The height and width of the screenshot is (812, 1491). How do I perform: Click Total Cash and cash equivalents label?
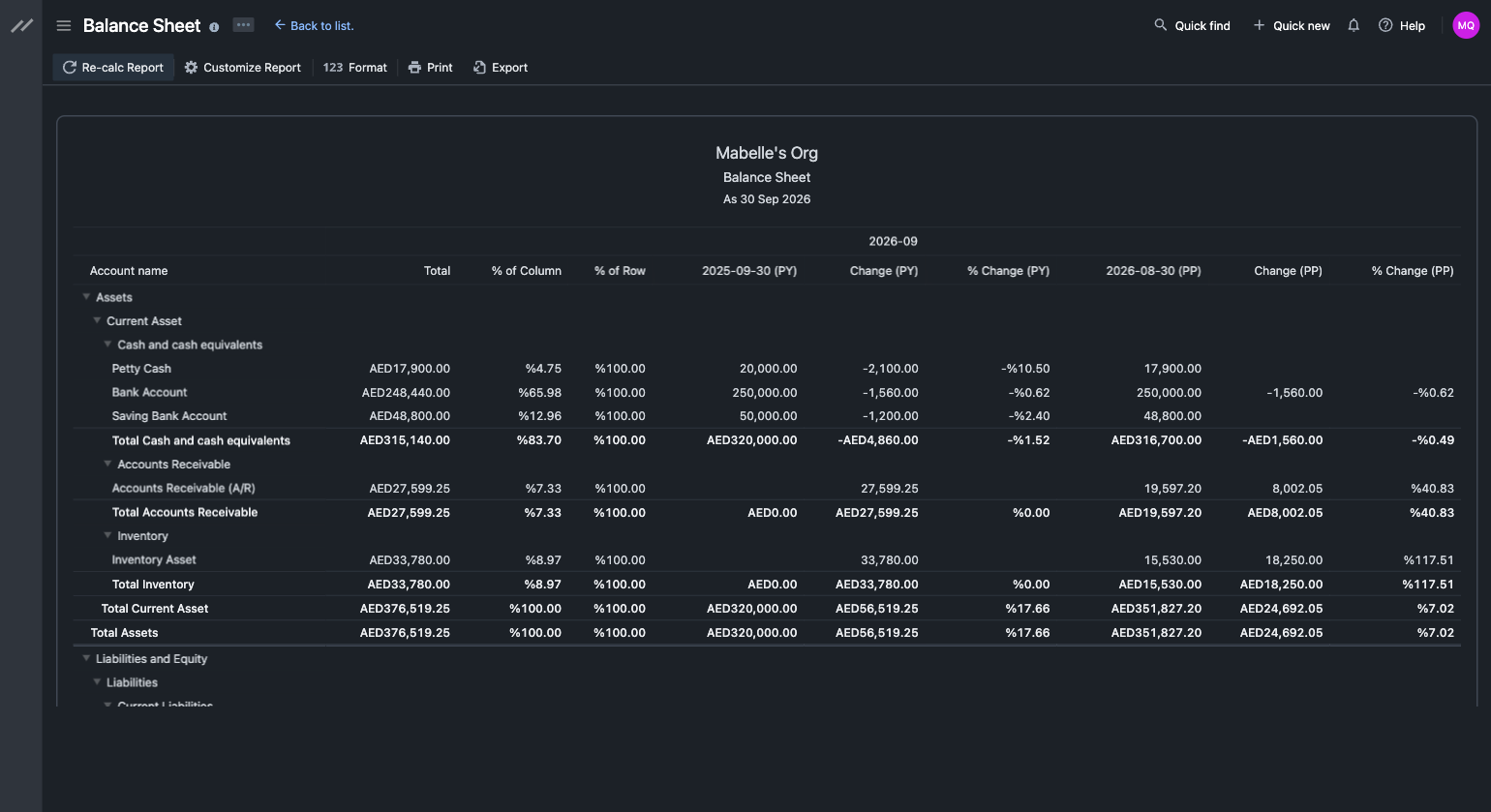click(201, 440)
